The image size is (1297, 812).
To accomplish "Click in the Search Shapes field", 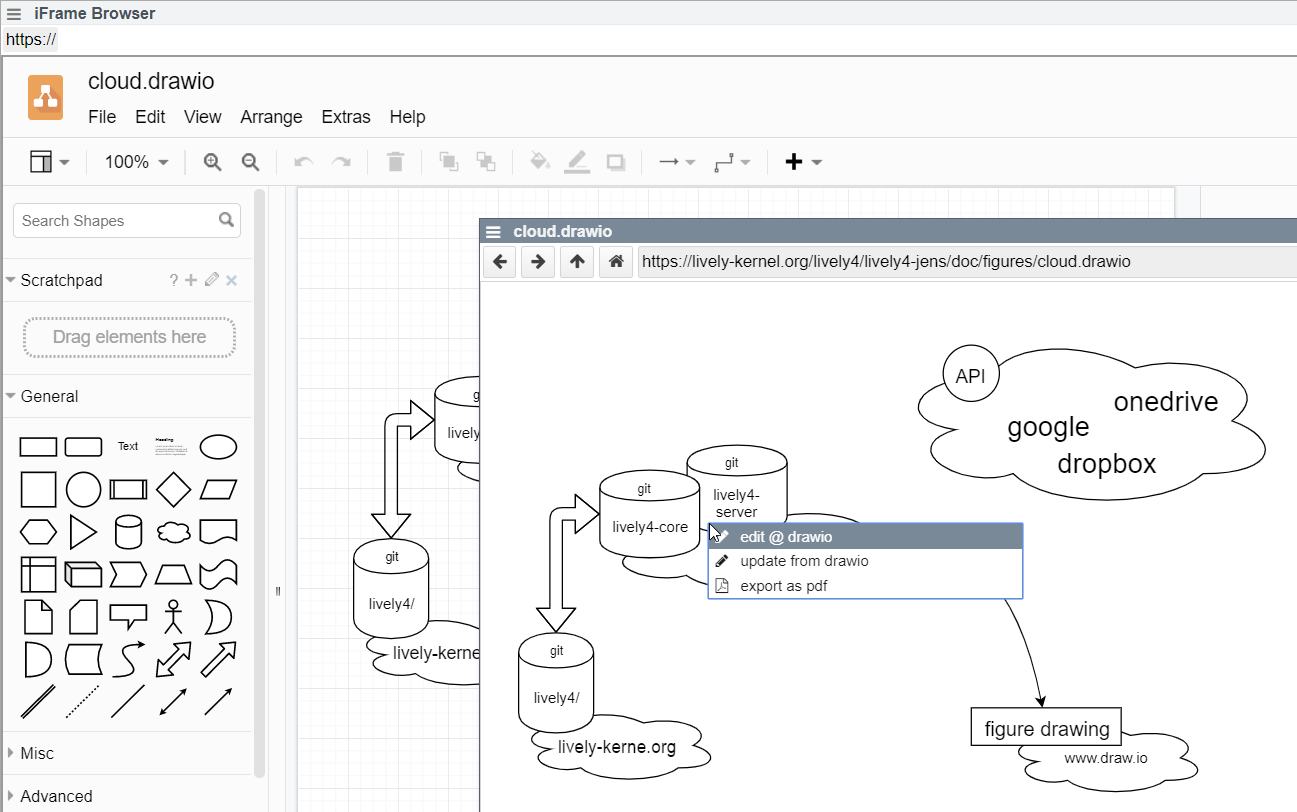I will click(x=115, y=221).
